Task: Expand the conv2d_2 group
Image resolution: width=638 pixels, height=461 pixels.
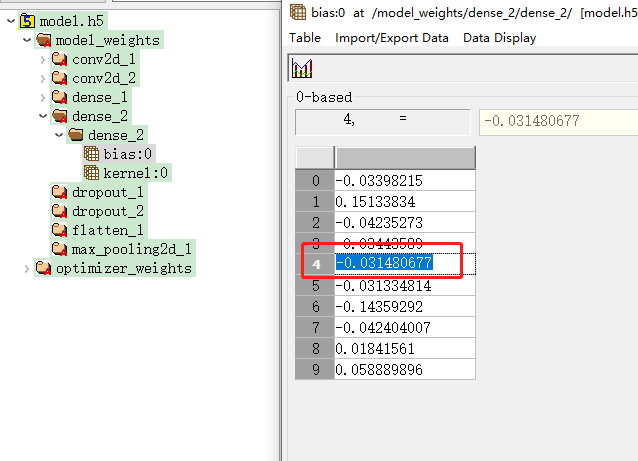Action: point(43,78)
